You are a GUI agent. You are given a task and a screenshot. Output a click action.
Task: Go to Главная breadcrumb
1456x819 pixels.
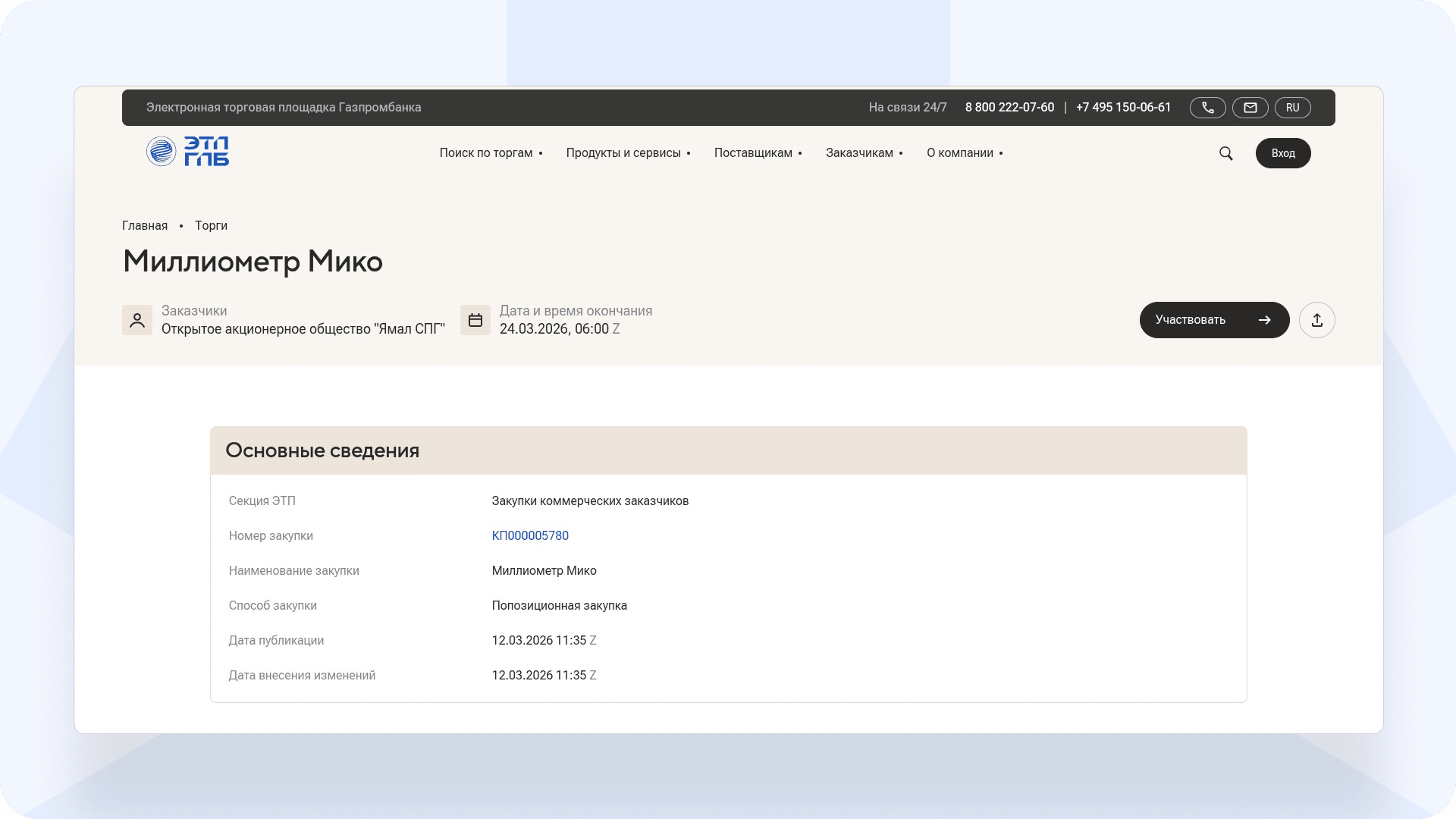(x=145, y=226)
